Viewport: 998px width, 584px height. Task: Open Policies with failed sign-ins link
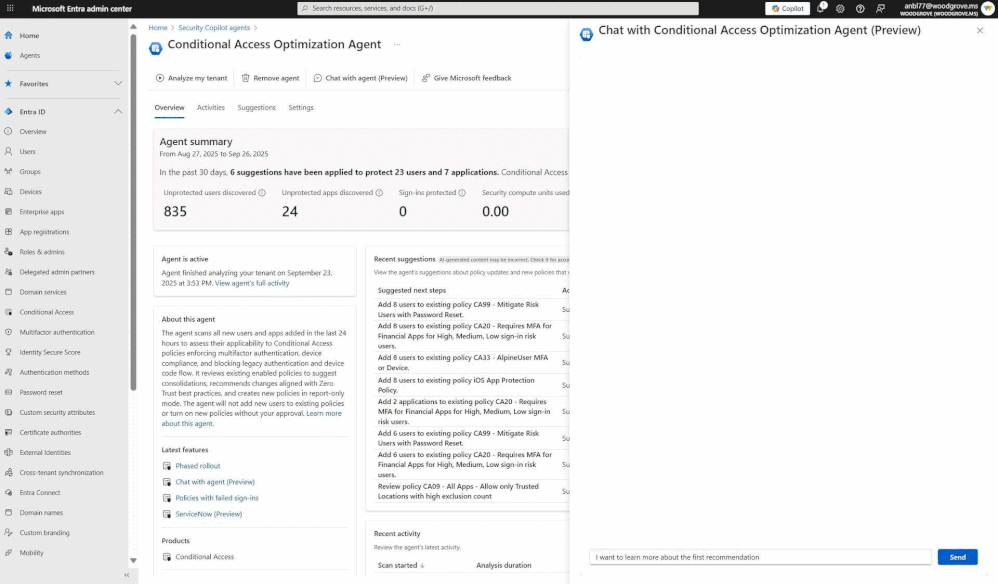[x=217, y=498]
